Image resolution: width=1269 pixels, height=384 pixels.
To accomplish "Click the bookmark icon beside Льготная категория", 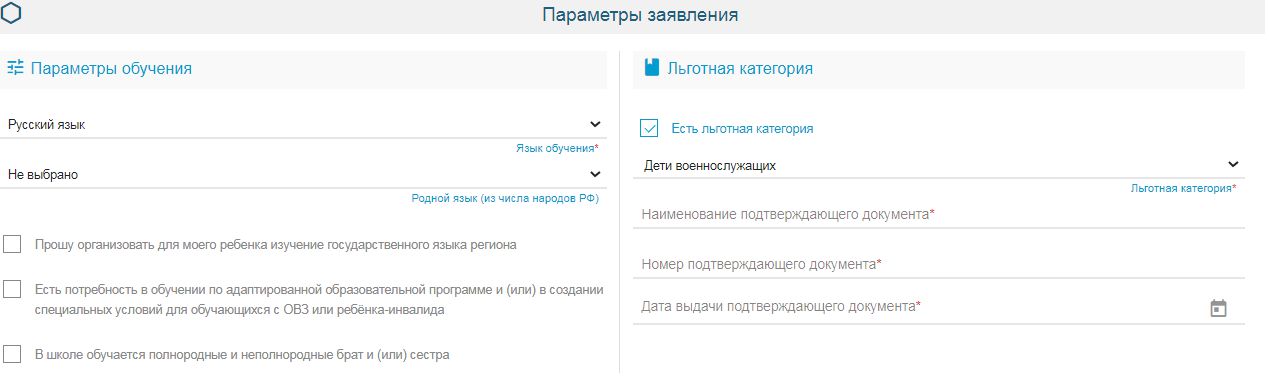I will point(652,68).
